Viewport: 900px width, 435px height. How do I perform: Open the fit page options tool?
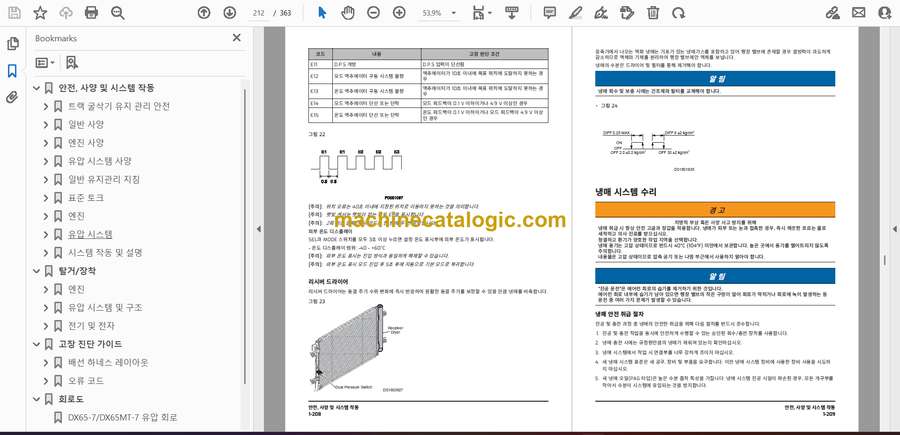tap(481, 13)
